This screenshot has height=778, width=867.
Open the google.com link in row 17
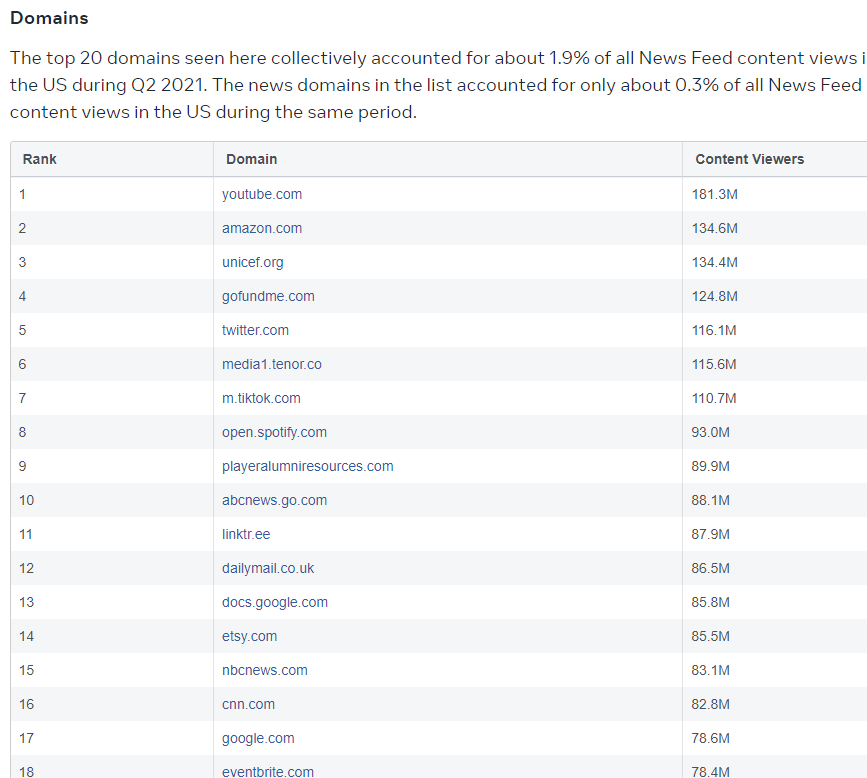[x=258, y=739]
